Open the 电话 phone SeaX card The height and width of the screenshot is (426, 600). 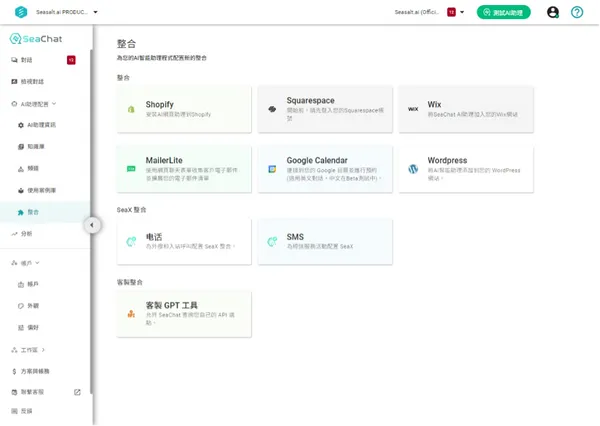[184, 241]
